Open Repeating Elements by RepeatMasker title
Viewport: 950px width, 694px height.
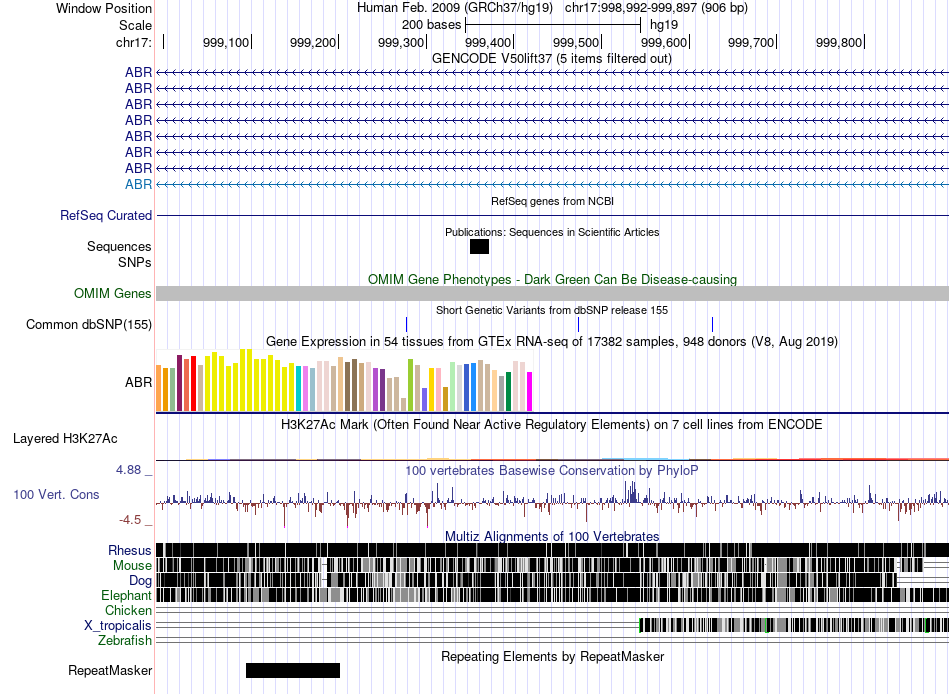coord(552,656)
